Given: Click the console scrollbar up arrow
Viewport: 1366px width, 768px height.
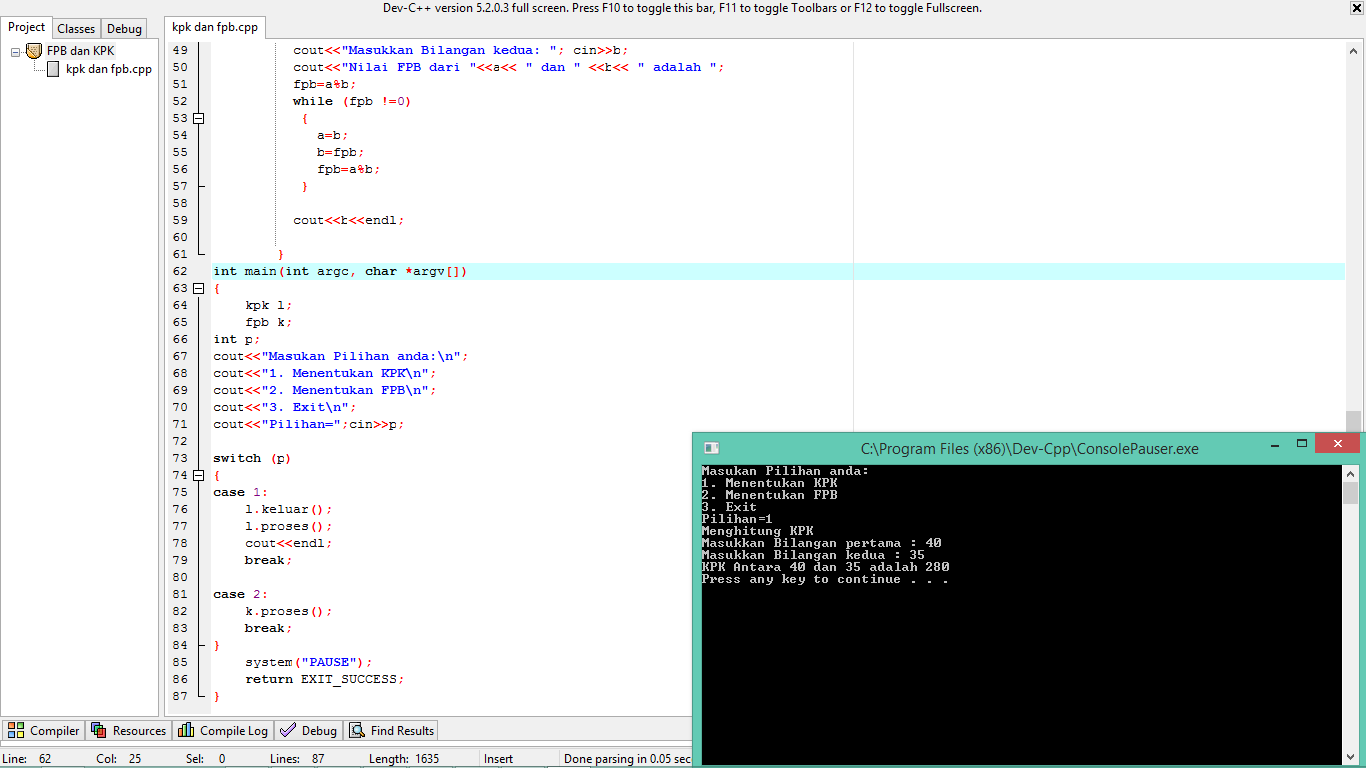Looking at the screenshot, I should [1351, 473].
